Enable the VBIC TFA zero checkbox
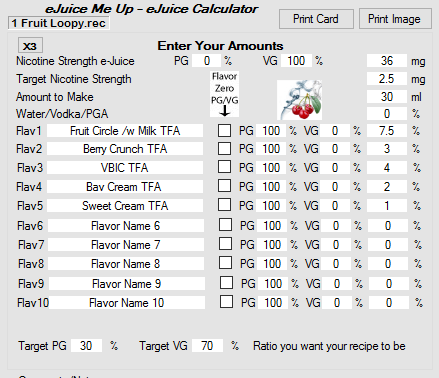Image resolution: width=439 pixels, height=378 pixels. coord(224,167)
